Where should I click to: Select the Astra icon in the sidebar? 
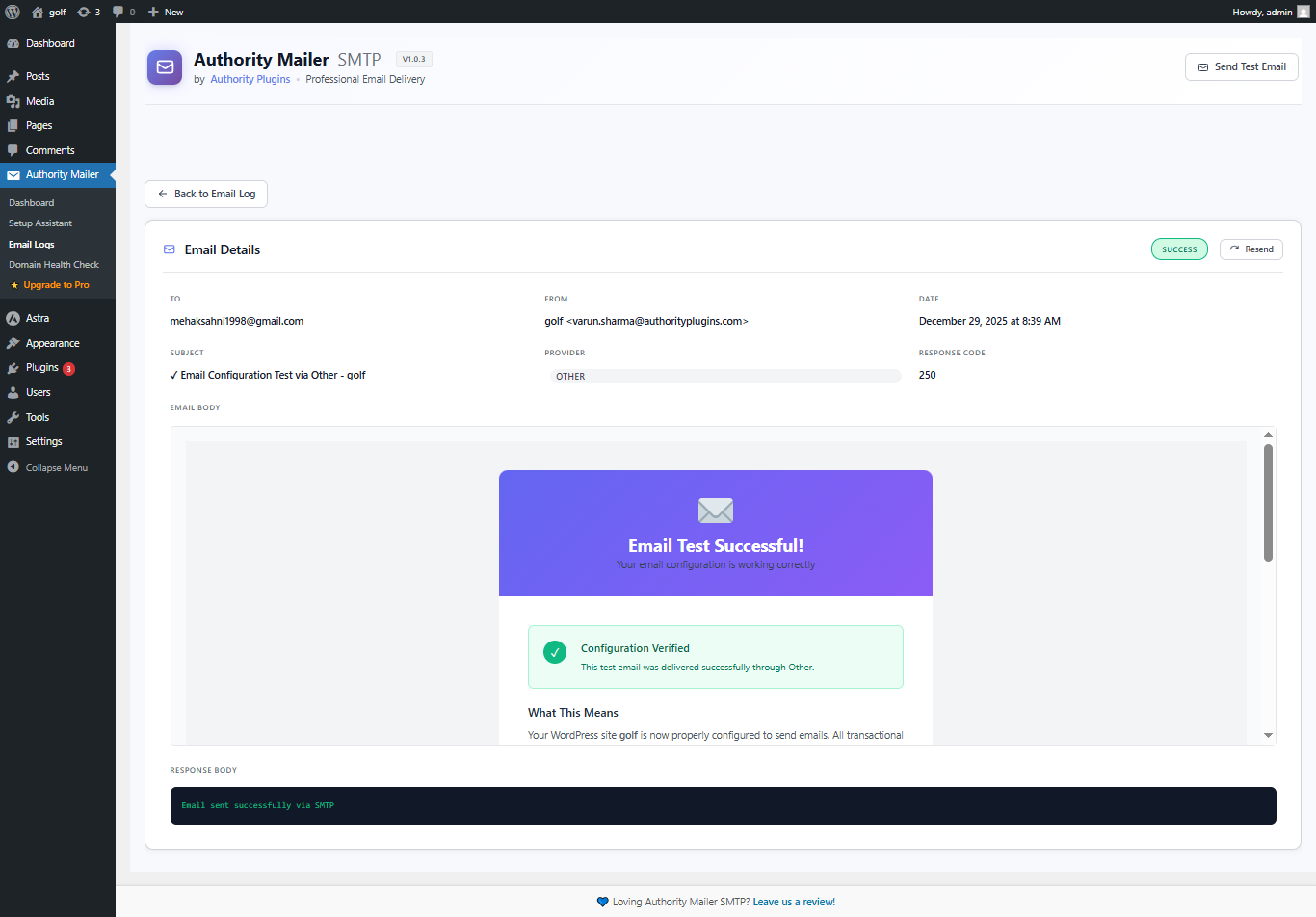click(x=13, y=318)
